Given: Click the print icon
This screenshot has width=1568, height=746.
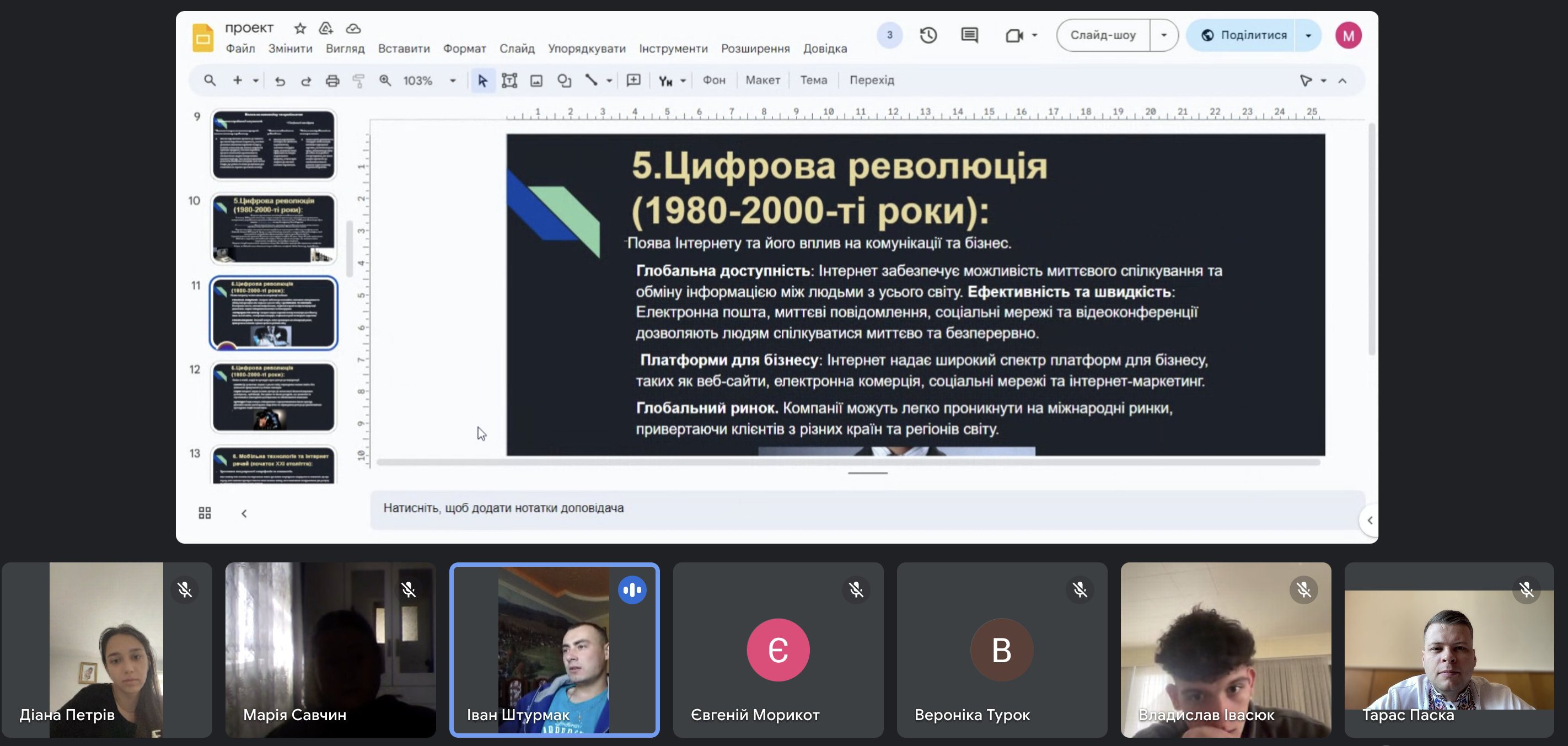Looking at the screenshot, I should click(x=332, y=80).
